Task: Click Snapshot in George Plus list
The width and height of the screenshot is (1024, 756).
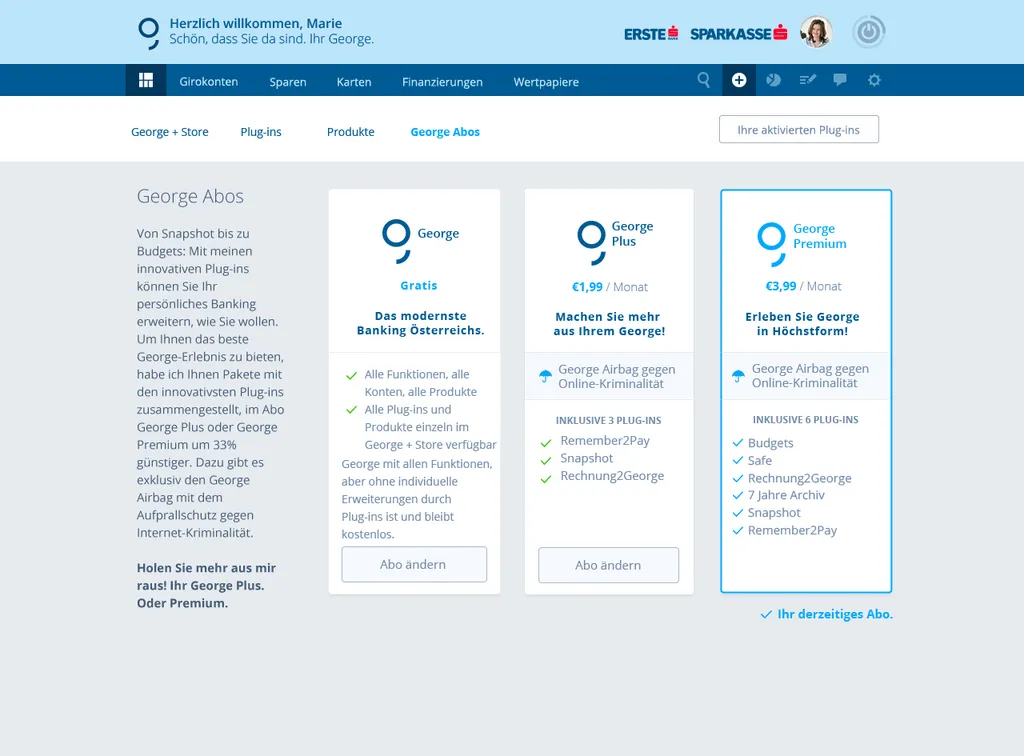Action: [x=586, y=458]
